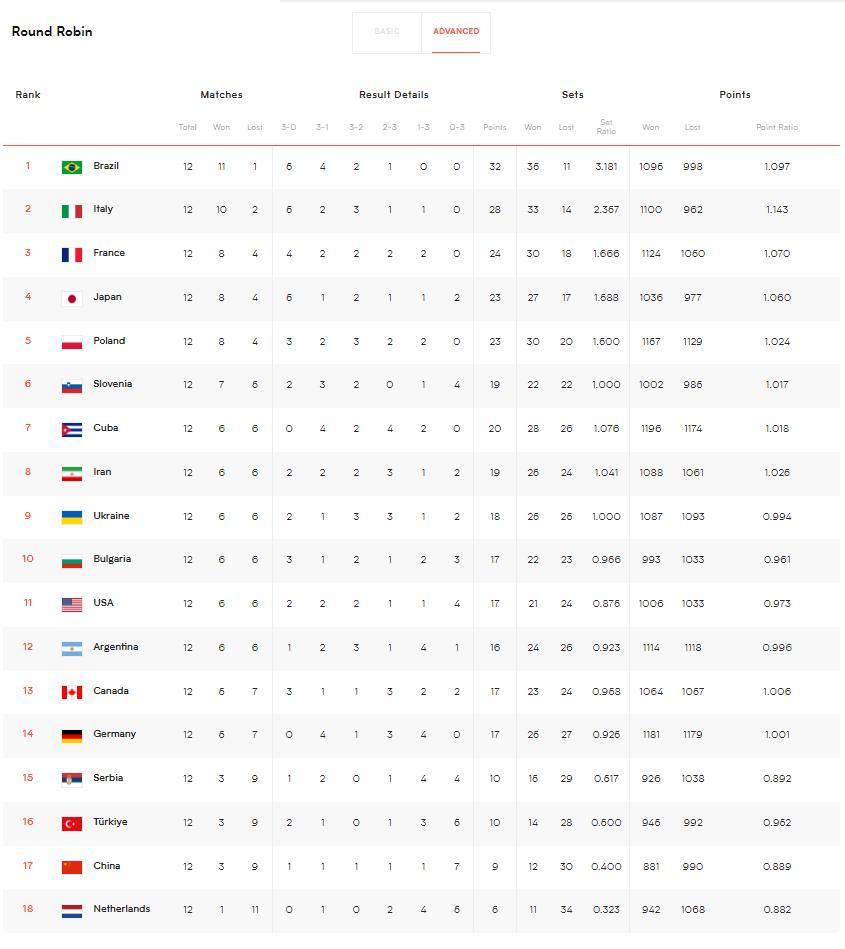Select the Advanced tab

tap(456, 32)
